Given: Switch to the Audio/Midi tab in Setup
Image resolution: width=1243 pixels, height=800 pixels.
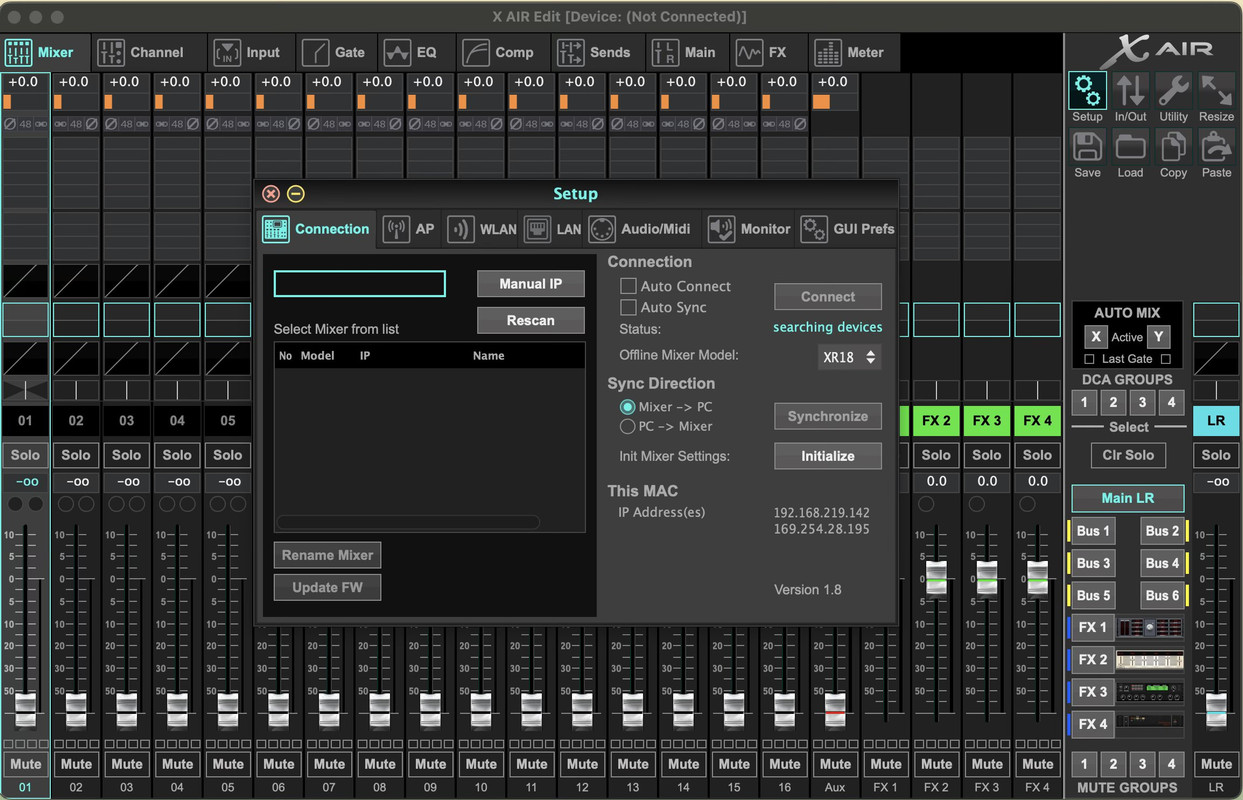Looking at the screenshot, I should (641, 229).
